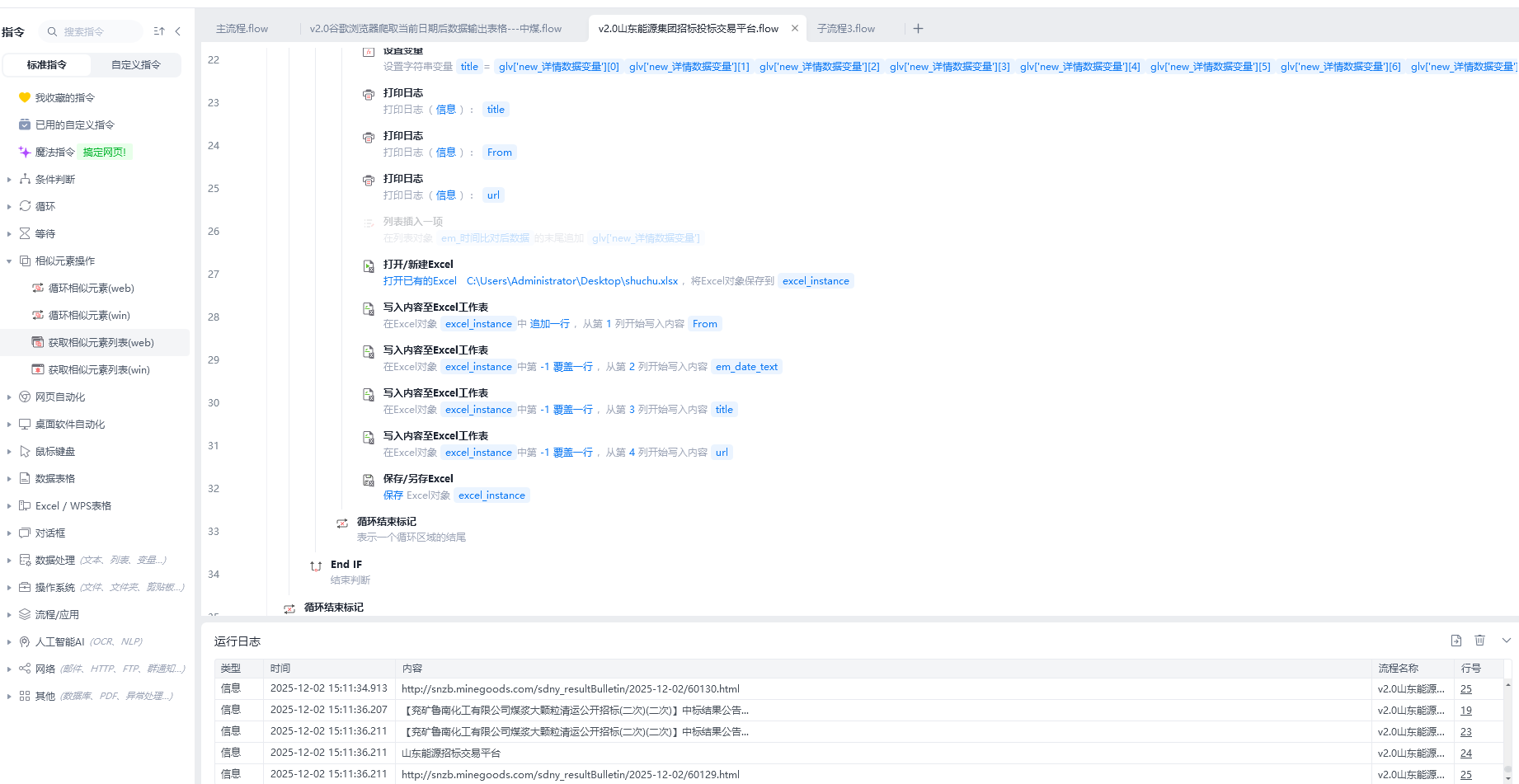The image size is (1519, 784).
Task: Collapse the 相似元素操作 category
Action: click(9, 261)
